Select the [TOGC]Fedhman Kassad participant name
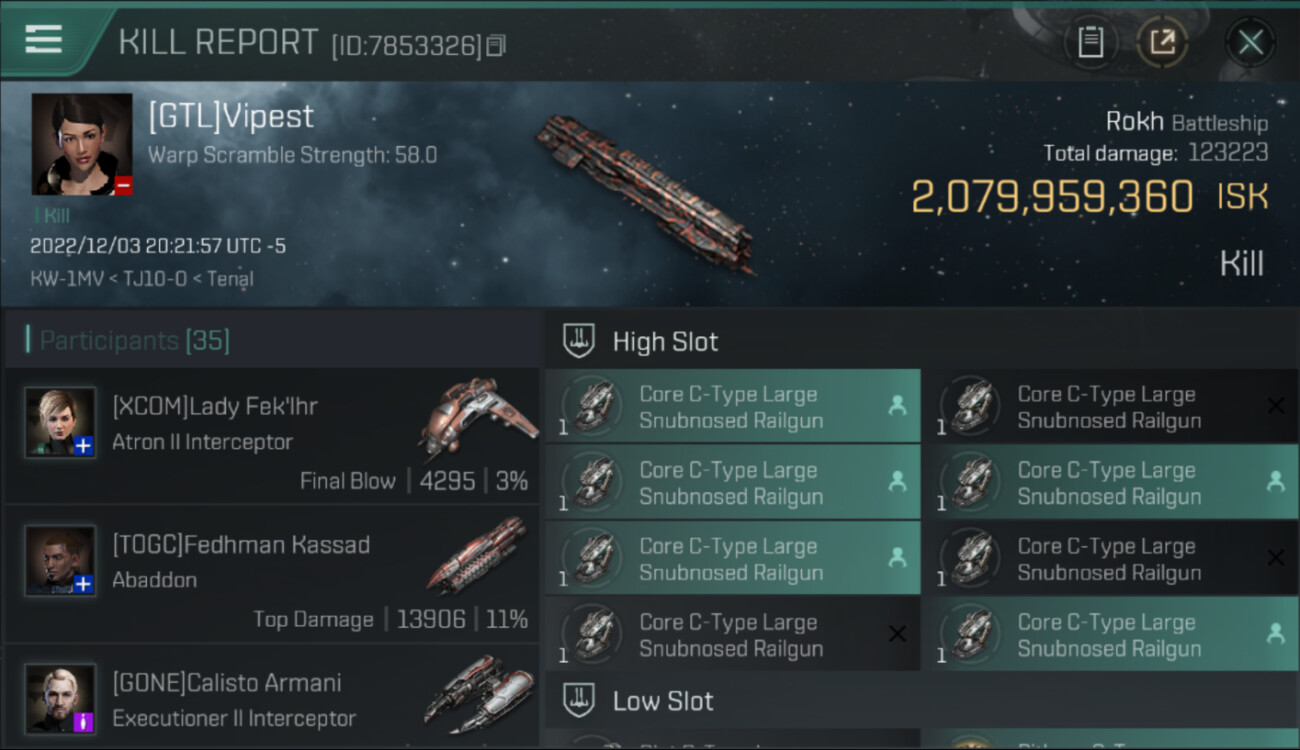 241,545
